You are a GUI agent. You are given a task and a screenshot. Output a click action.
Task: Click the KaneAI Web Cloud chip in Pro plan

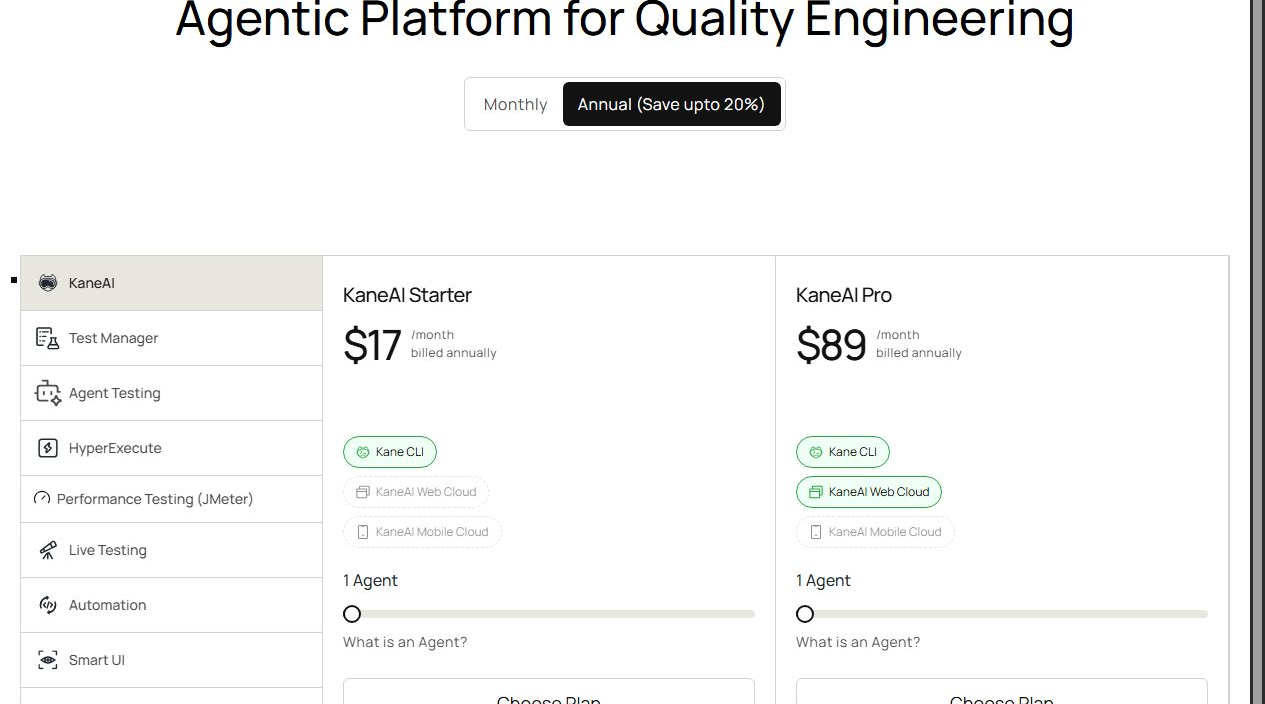pyautogui.click(x=869, y=492)
